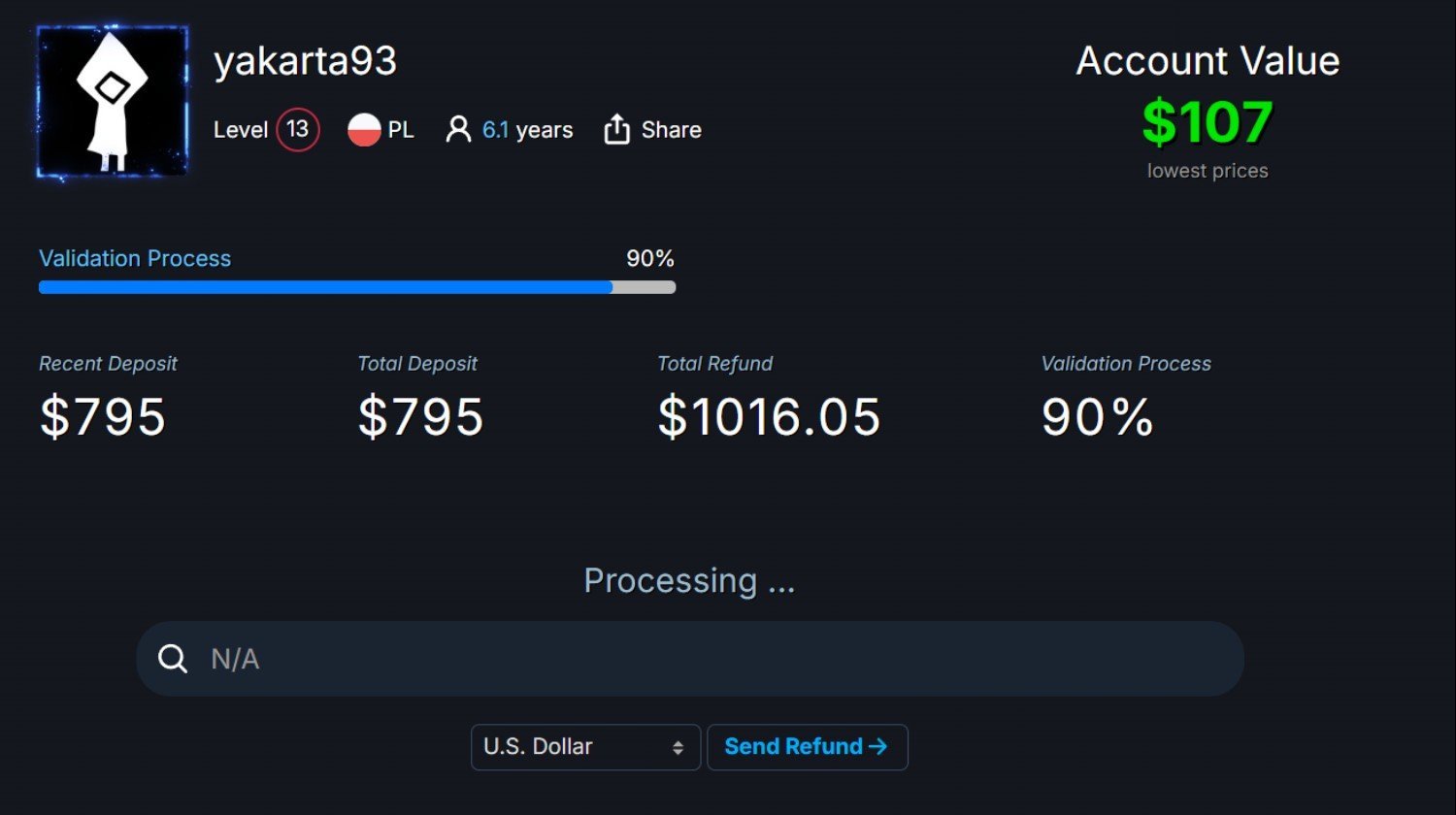Screen dimensions: 1456x815
Task: Click the Validation Process label above bar
Action: (x=135, y=258)
